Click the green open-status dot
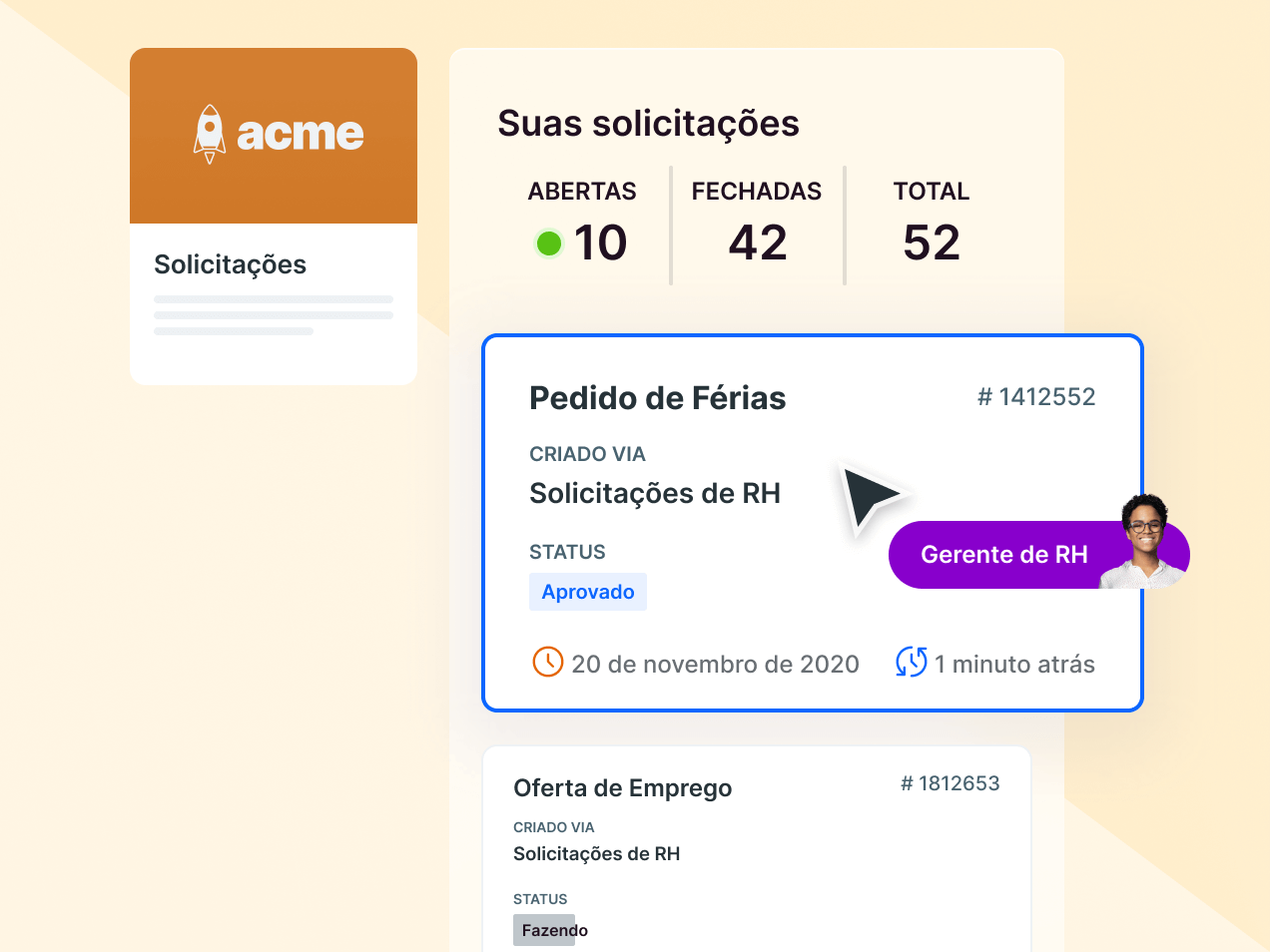 (549, 242)
